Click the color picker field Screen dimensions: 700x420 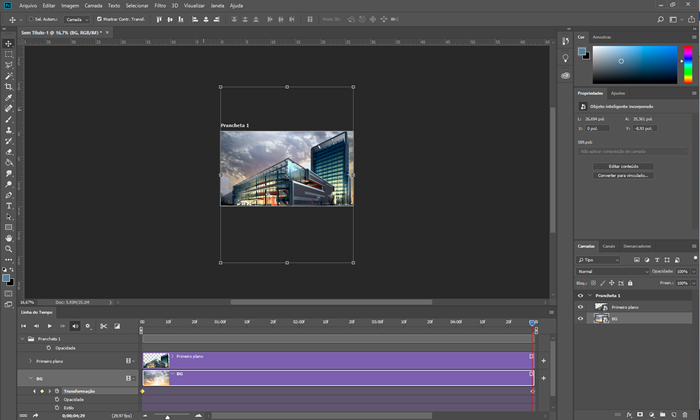pyautogui.click(x=634, y=65)
